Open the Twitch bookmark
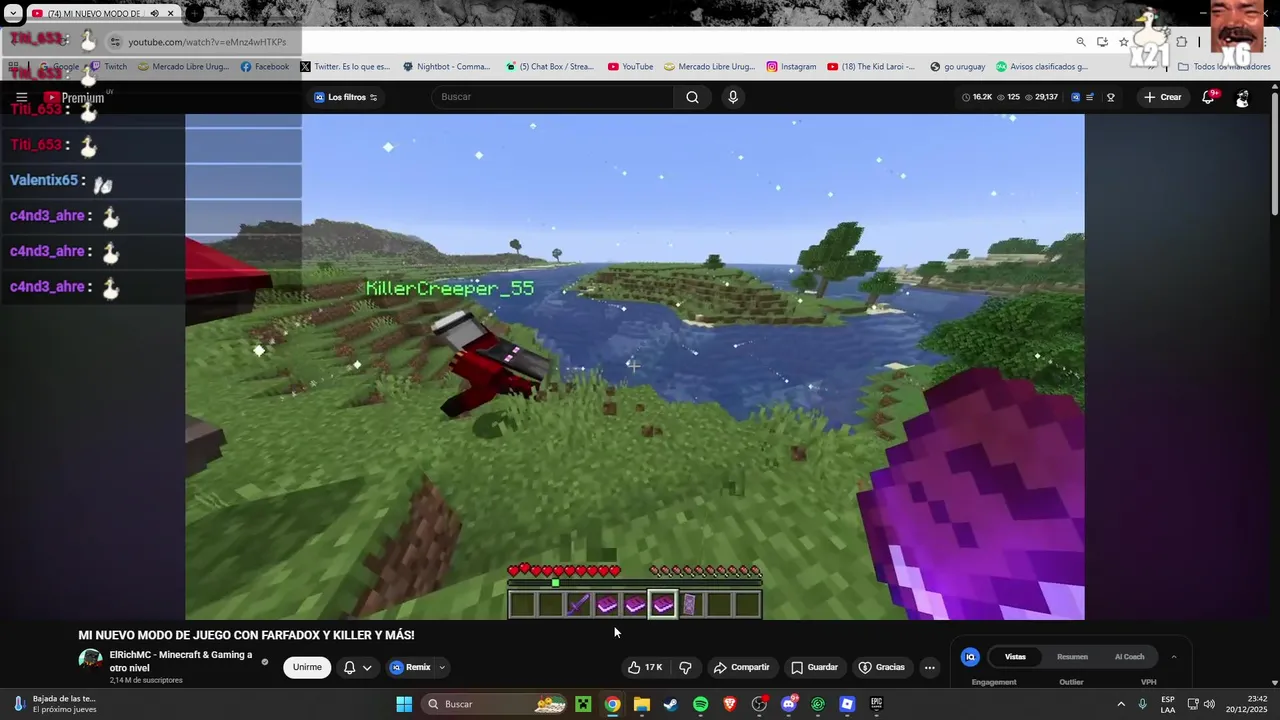Image resolution: width=1280 pixels, height=720 pixels. [x=109, y=67]
